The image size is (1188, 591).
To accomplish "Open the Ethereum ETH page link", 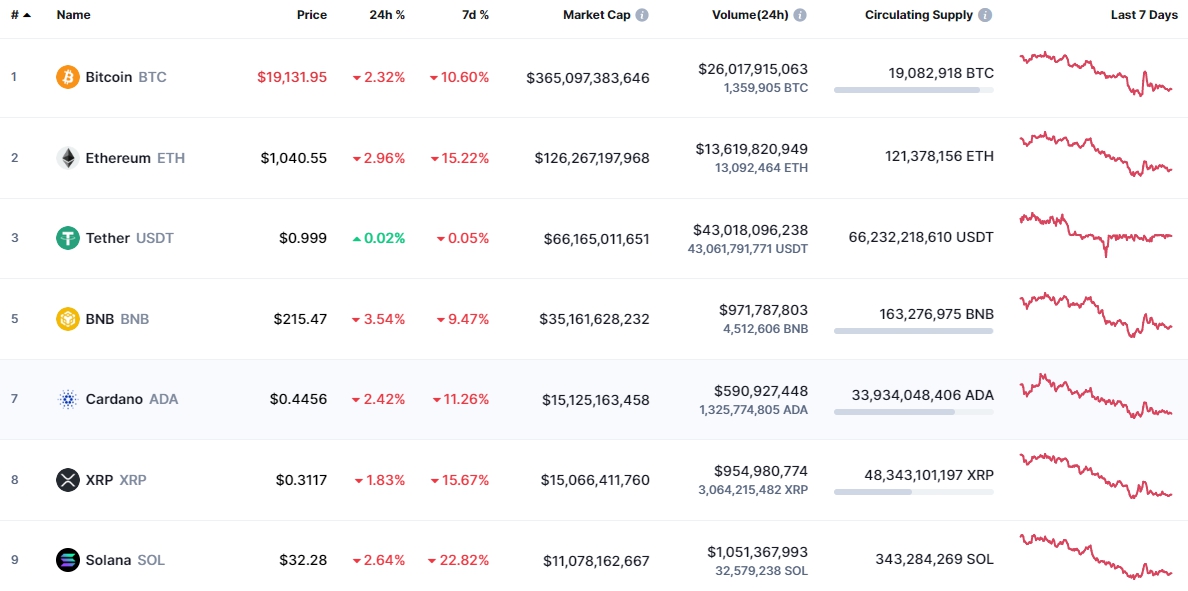I will [x=135, y=158].
